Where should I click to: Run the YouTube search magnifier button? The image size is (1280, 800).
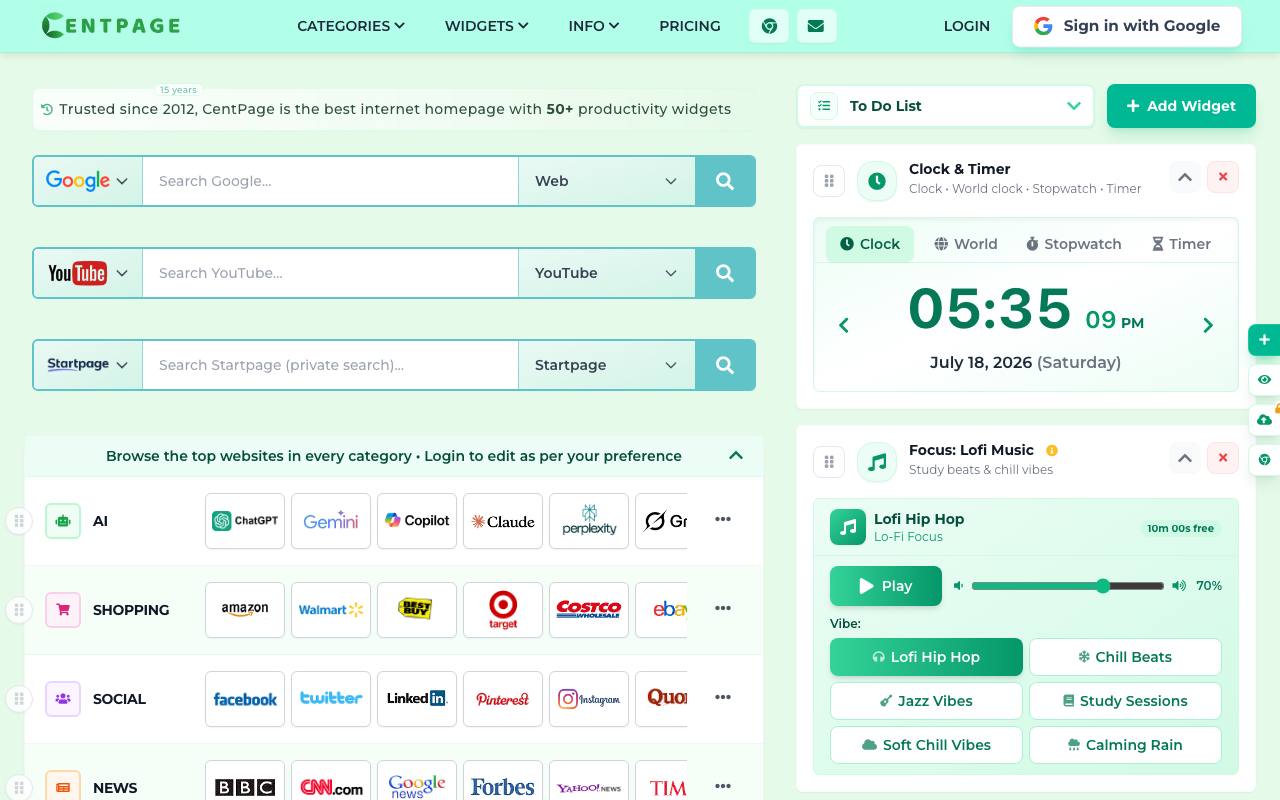point(725,273)
